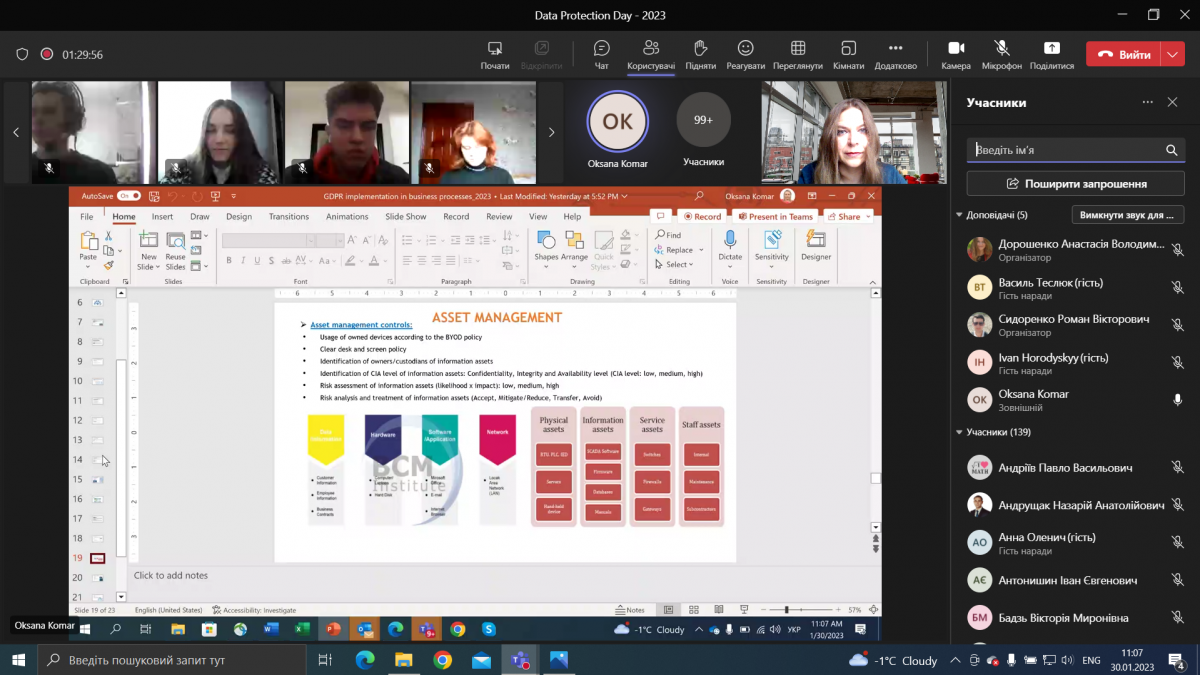Click muted mic icon beside Андріїв Павло Васильович
The image size is (1200, 675).
click(1177, 468)
